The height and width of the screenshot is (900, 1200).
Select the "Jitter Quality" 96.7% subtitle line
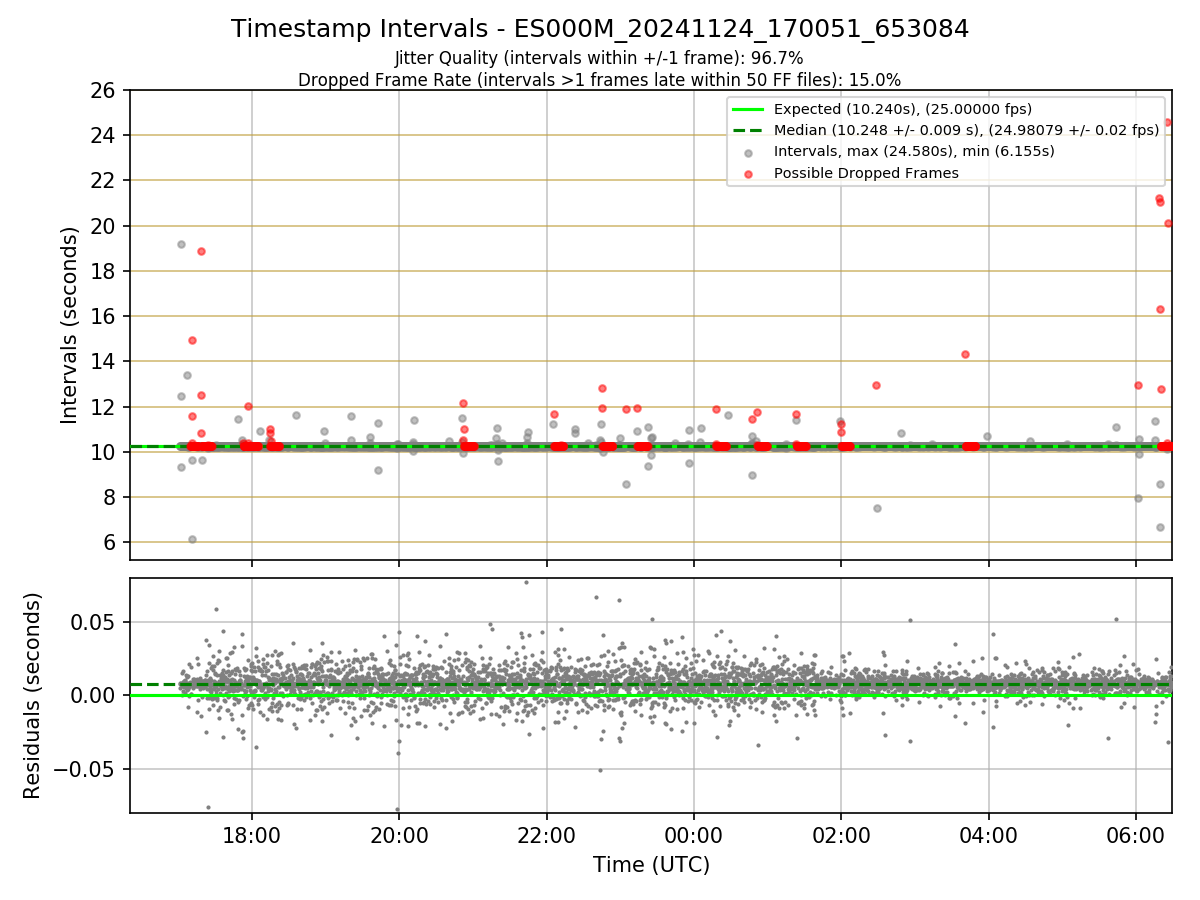(599, 58)
